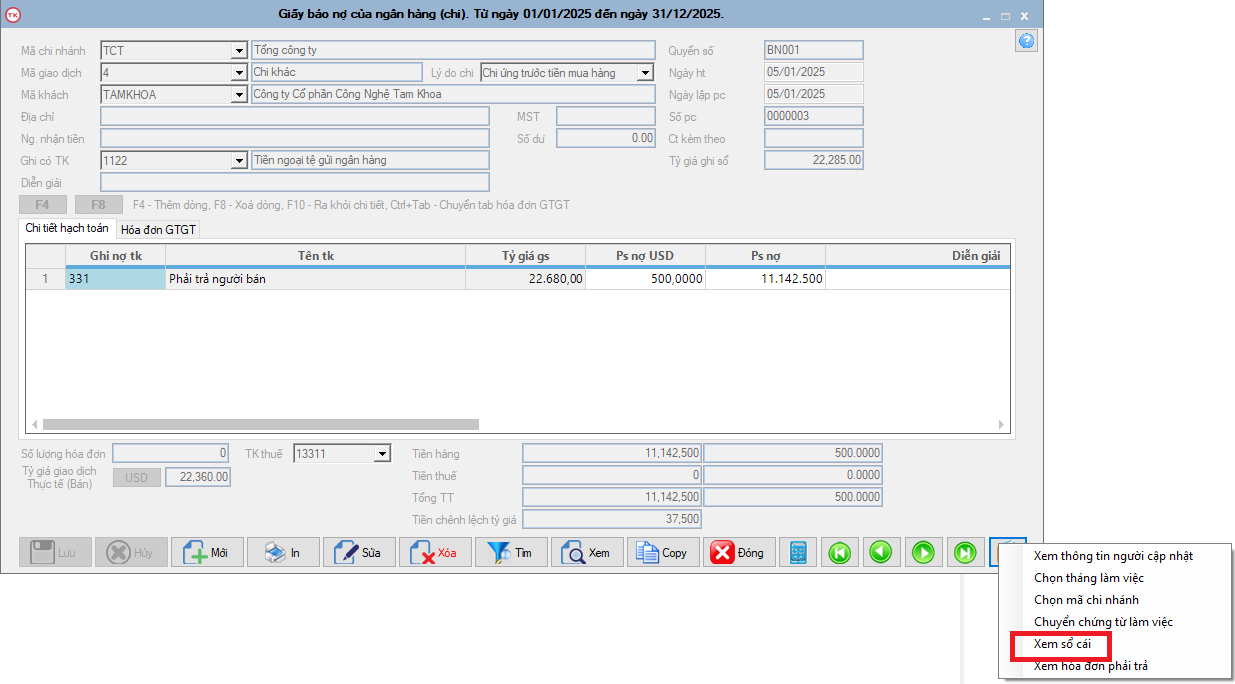The image size is (1235, 684).
Task: Click the Mới (New) document button
Action: pos(207,552)
